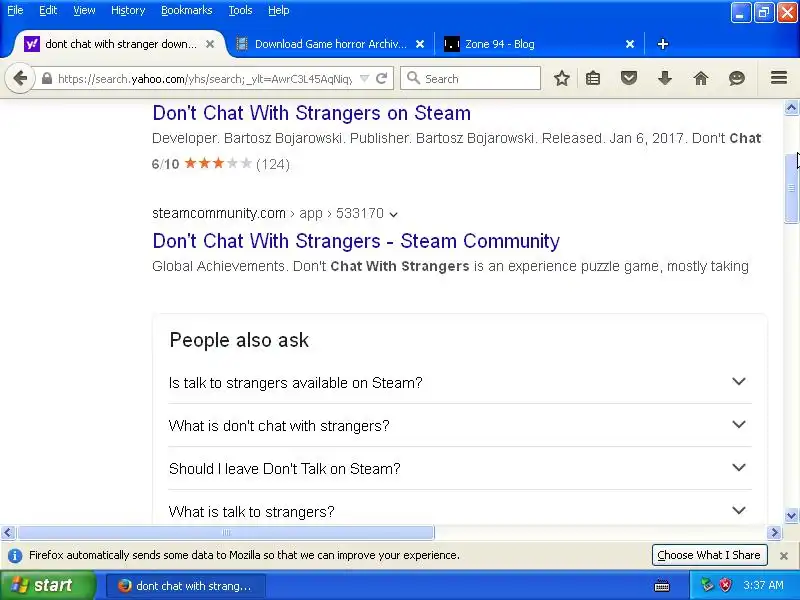Click the Firefox taskbar button
Viewport: 800px width, 600px height.
point(186,586)
